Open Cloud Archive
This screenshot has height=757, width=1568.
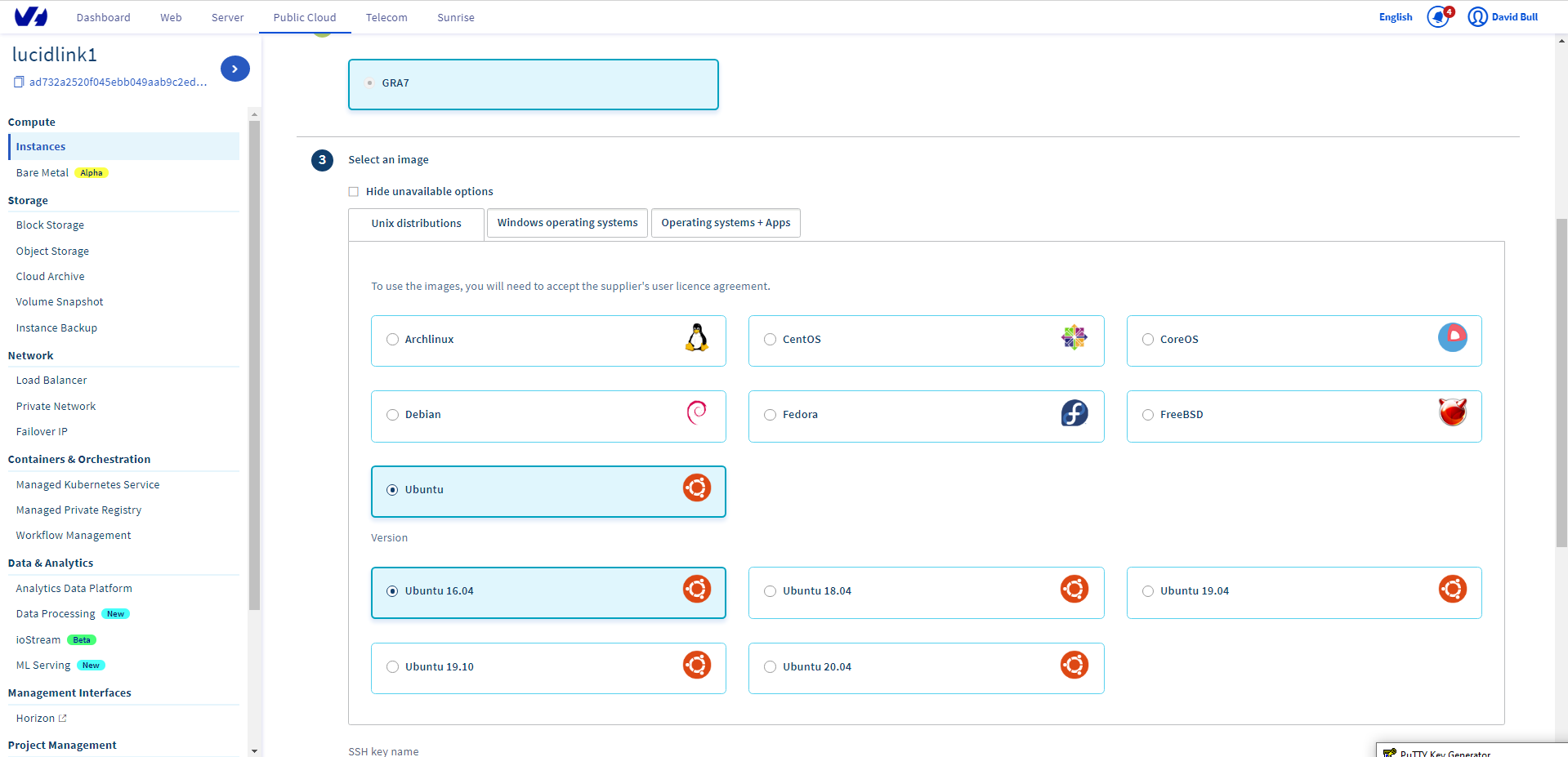pos(50,277)
